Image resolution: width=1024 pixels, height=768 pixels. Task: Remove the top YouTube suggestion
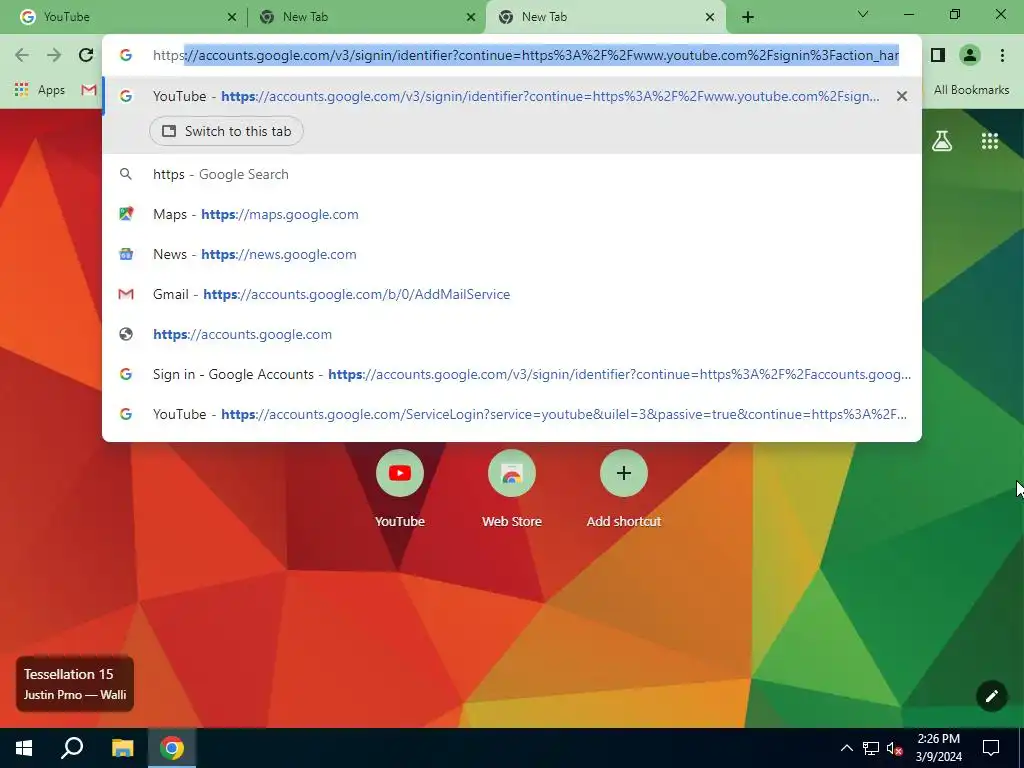pos(902,97)
